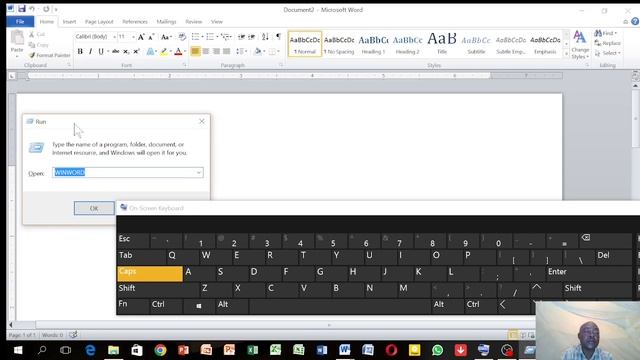Click the Format Painter tool
The height and width of the screenshot is (360, 640).
tap(49, 55)
